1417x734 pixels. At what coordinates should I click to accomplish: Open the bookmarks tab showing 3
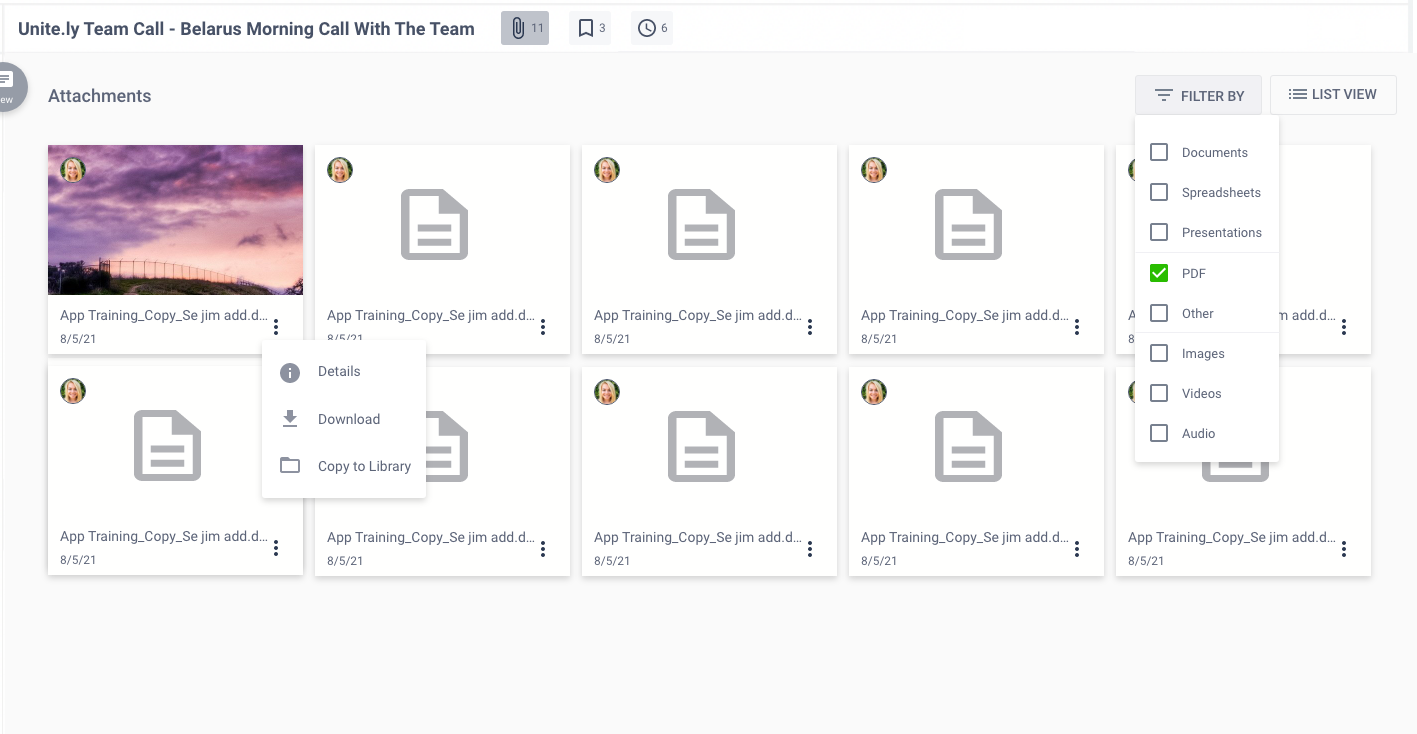point(590,28)
